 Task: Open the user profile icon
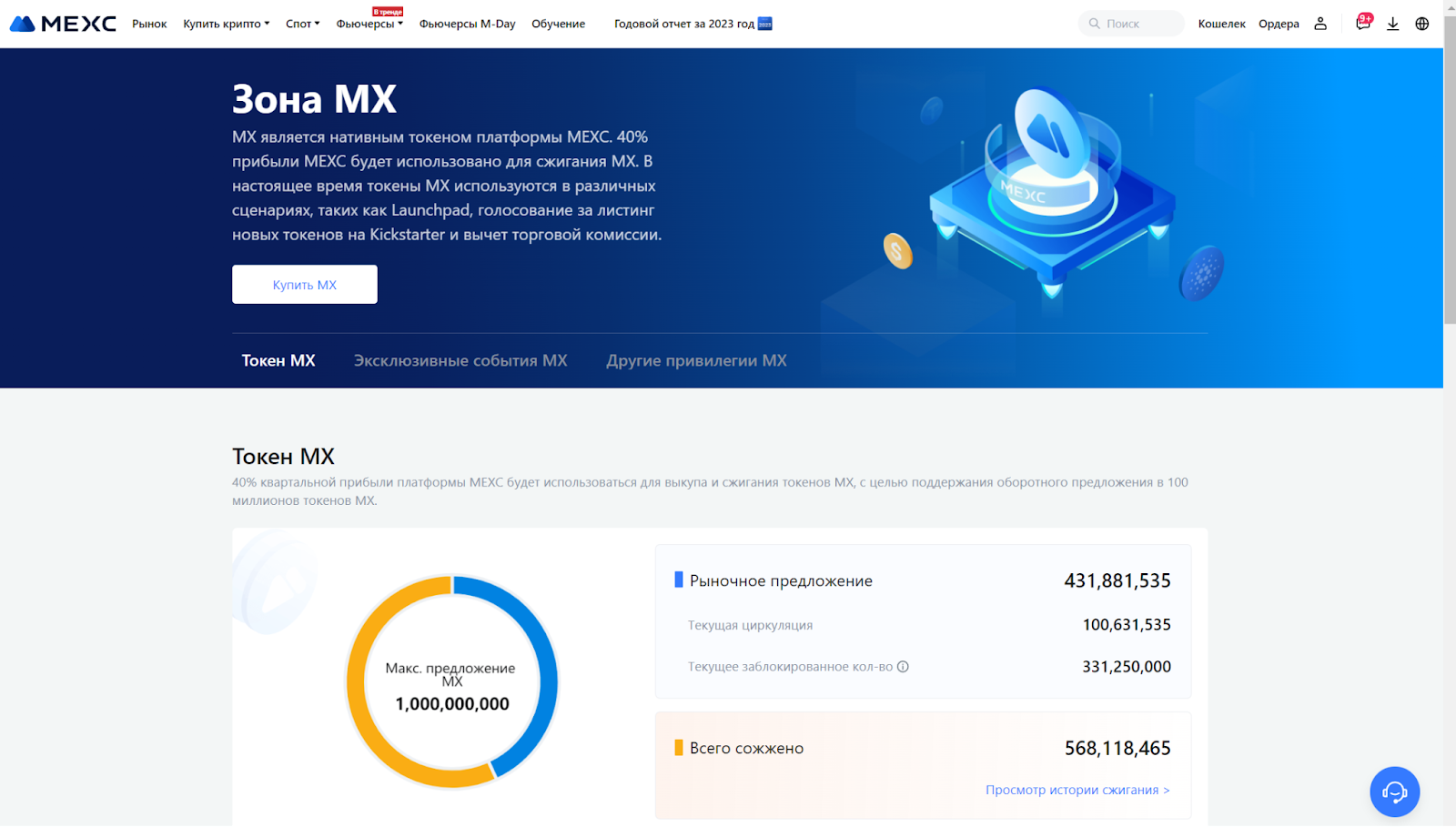point(1320,24)
